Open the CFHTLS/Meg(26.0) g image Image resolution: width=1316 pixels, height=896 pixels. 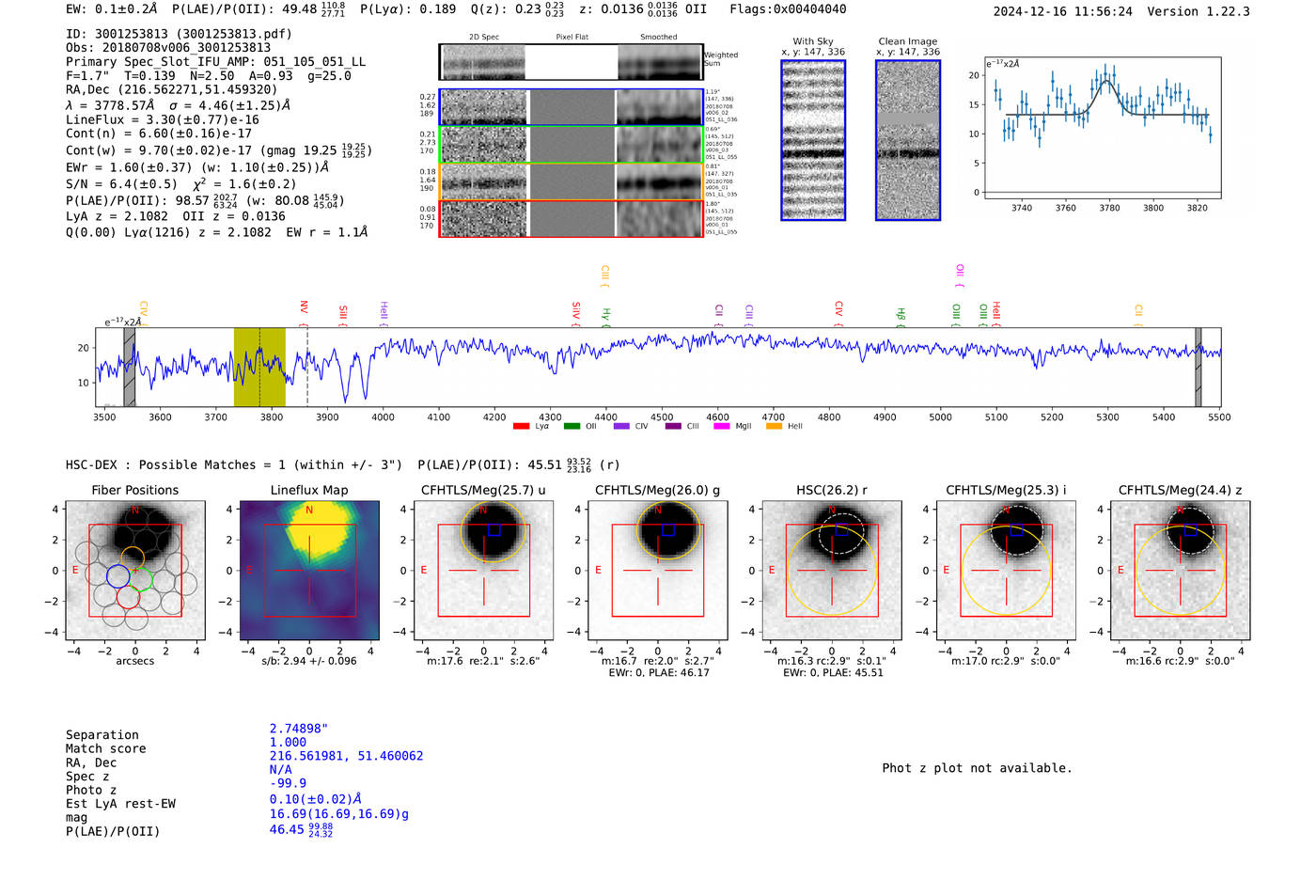click(x=658, y=571)
